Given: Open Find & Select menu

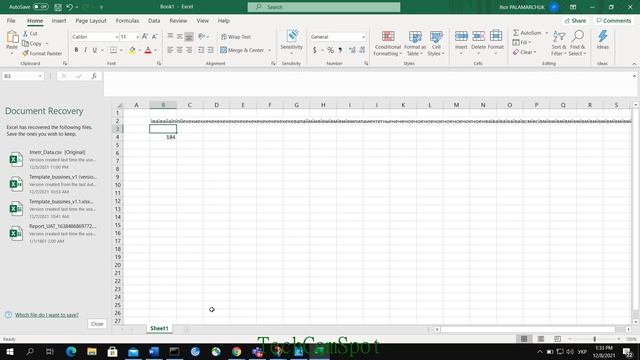Looking at the screenshot, I should coord(577,43).
